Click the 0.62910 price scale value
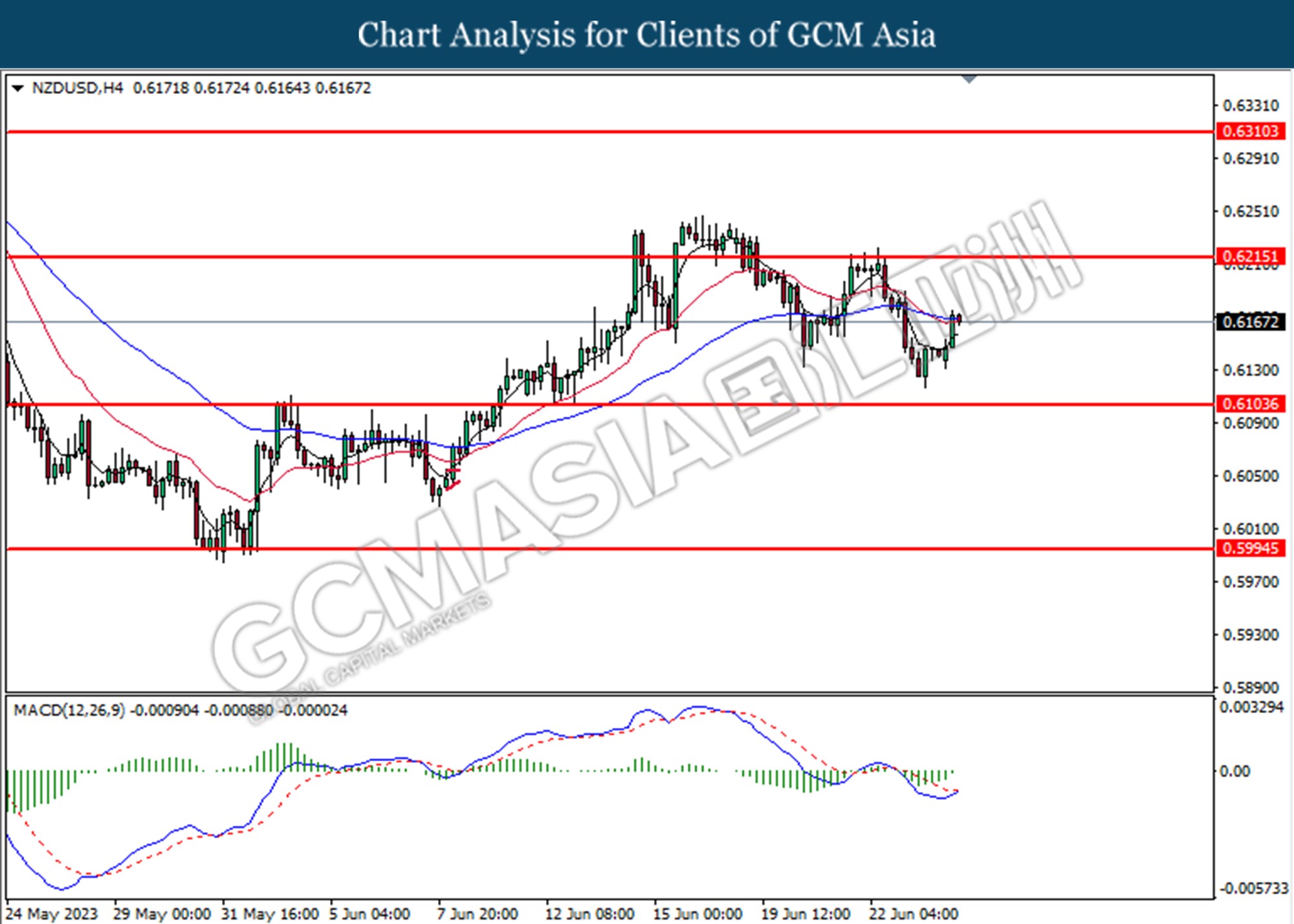 [1251, 159]
